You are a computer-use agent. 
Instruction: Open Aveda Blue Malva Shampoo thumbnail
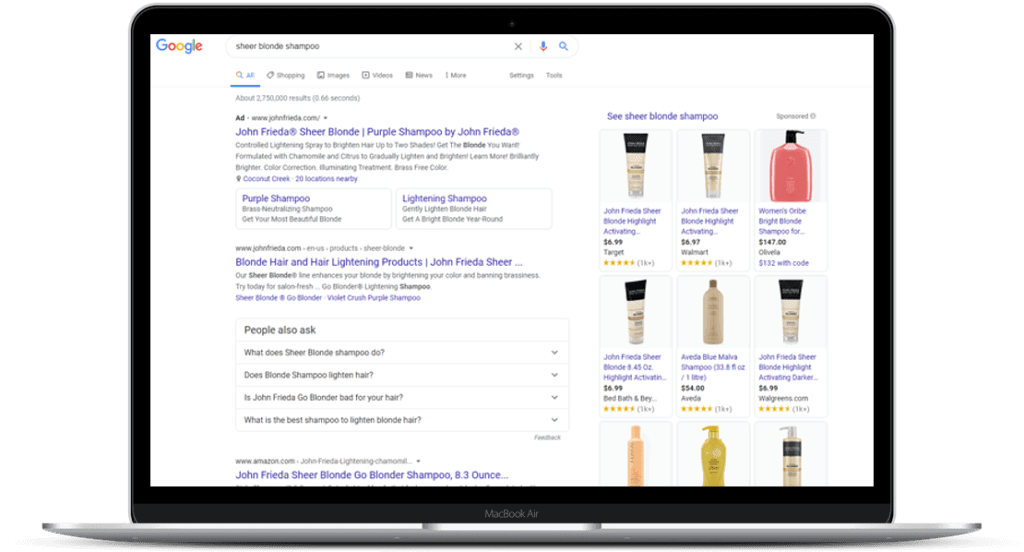click(x=712, y=312)
